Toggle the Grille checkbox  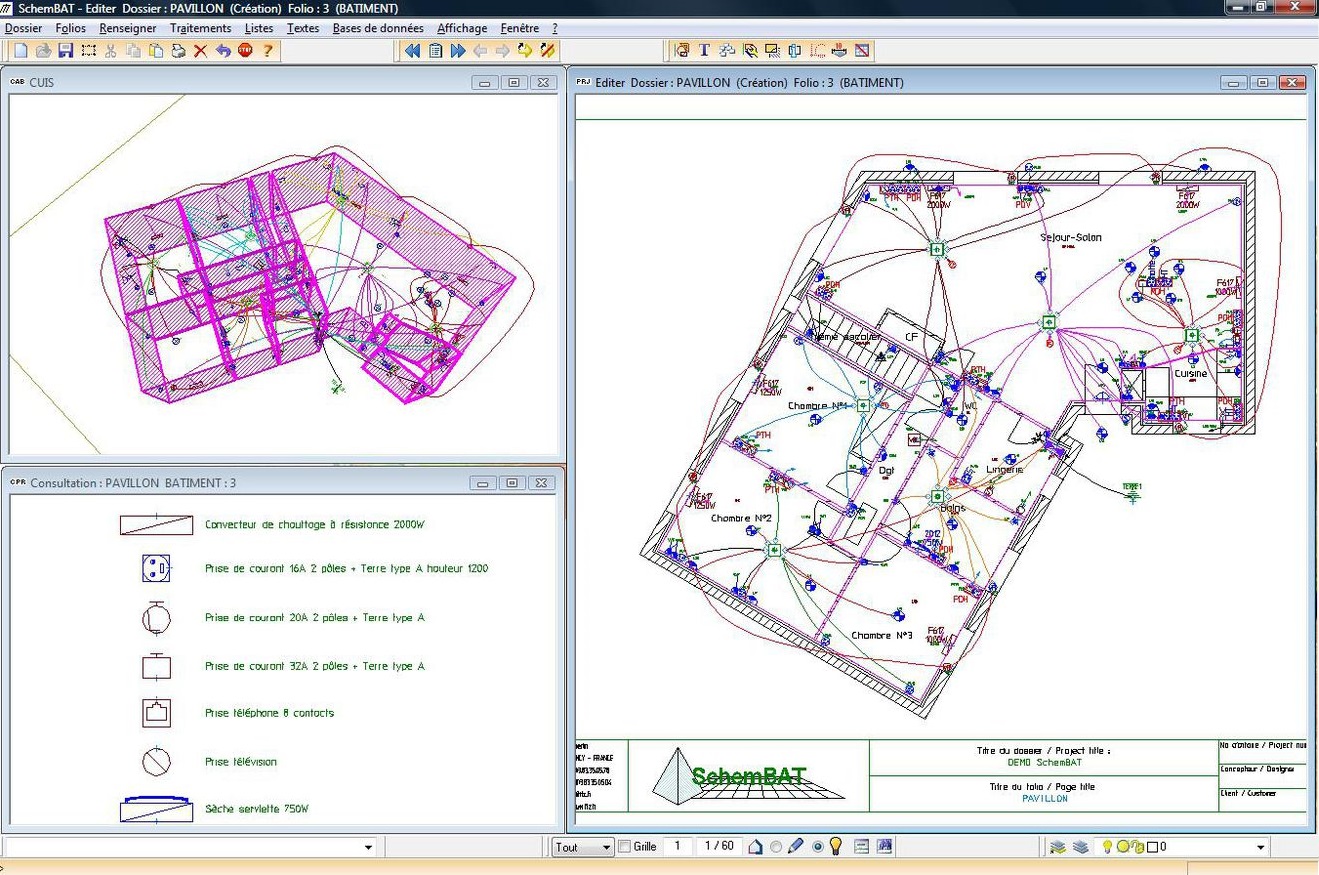(624, 847)
